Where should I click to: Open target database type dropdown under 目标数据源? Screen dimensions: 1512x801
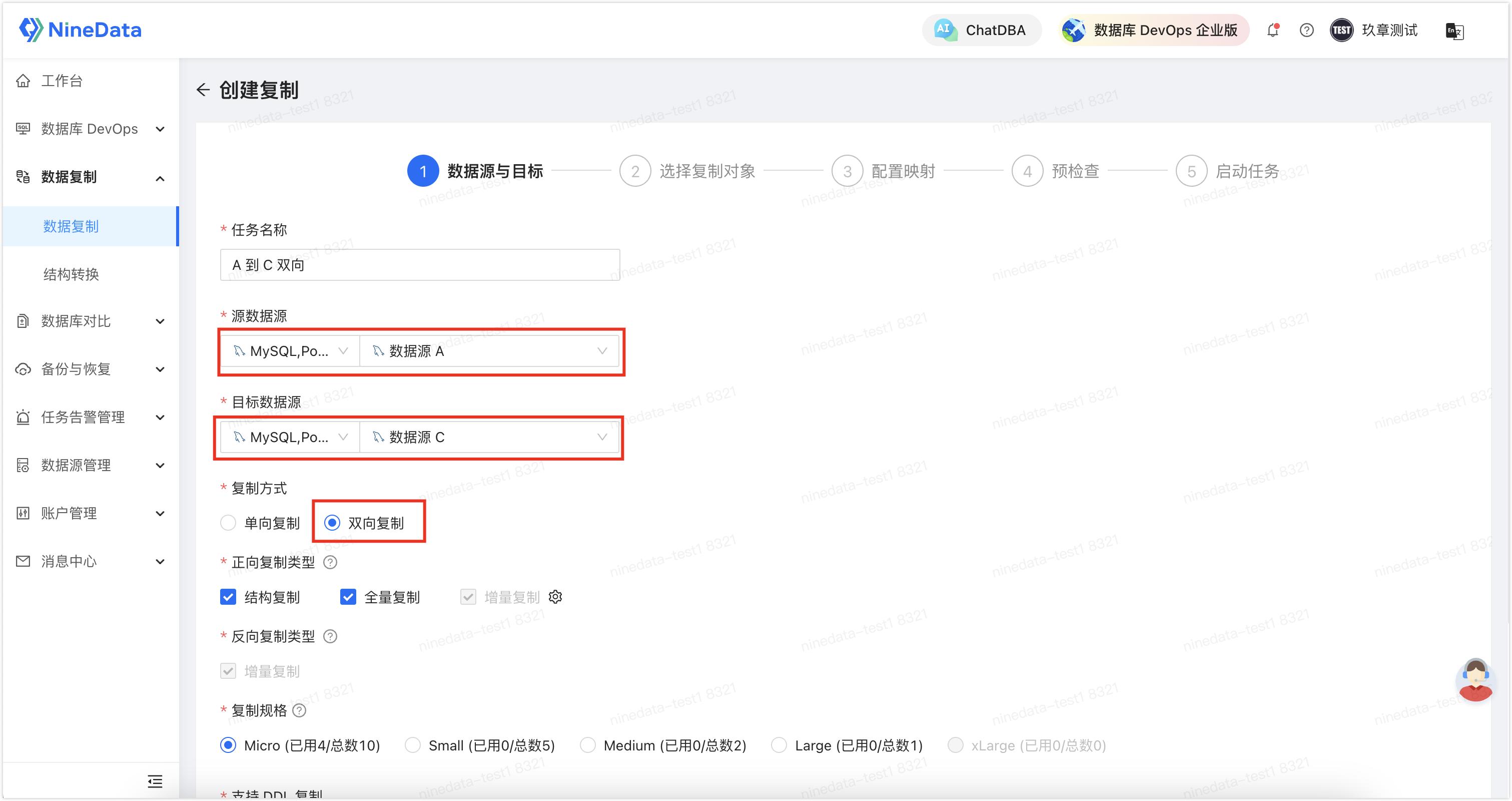290,438
